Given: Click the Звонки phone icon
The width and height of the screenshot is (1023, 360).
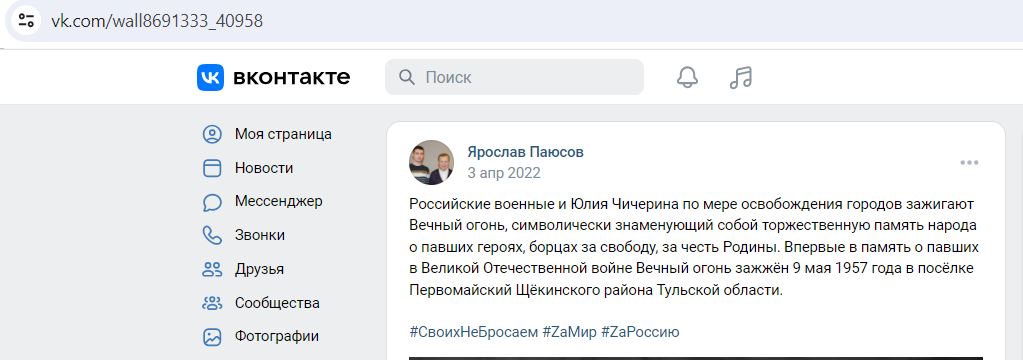Looking at the screenshot, I should [x=212, y=235].
